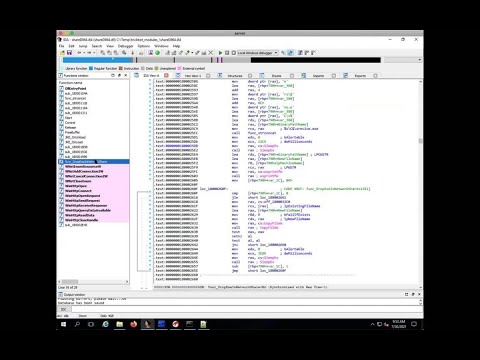Click the Instruction legend color box
This screenshot has width=480, height=360.
pos(121,68)
